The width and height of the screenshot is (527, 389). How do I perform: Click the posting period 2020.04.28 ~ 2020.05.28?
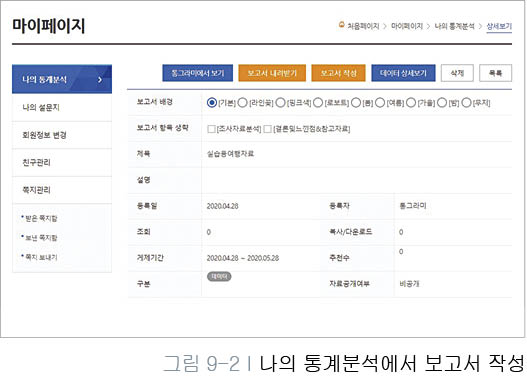tap(243, 258)
